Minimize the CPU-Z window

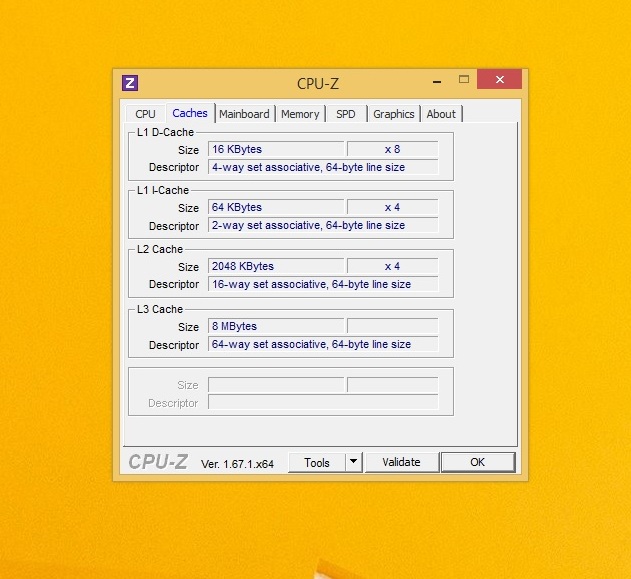pos(437,82)
